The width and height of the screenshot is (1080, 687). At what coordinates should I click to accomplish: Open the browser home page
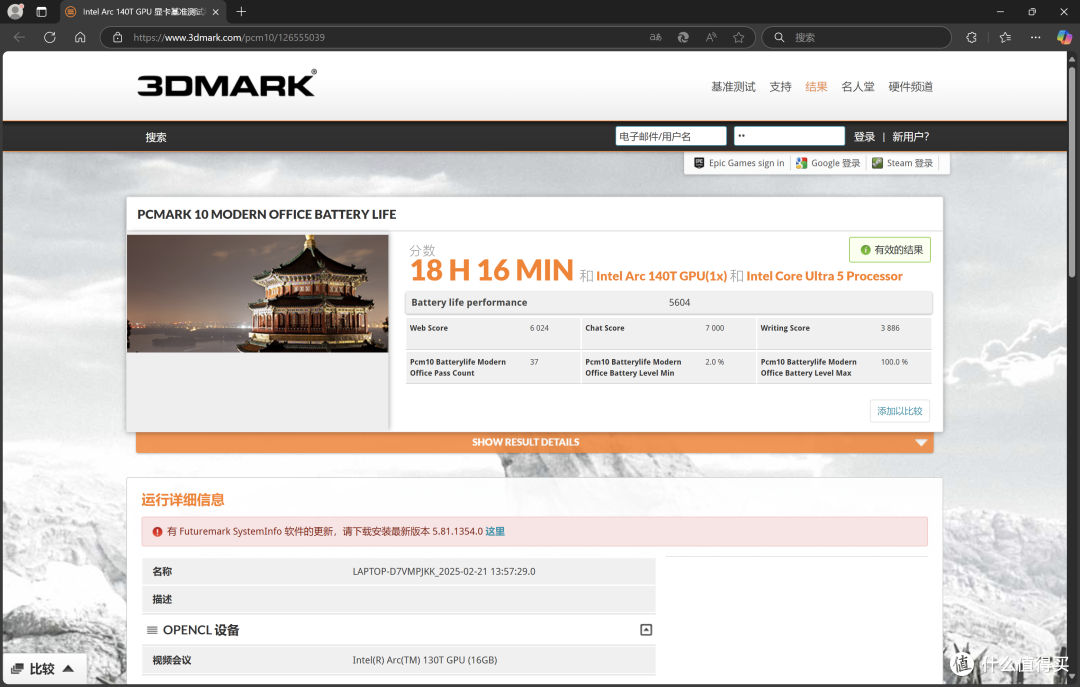pos(80,37)
